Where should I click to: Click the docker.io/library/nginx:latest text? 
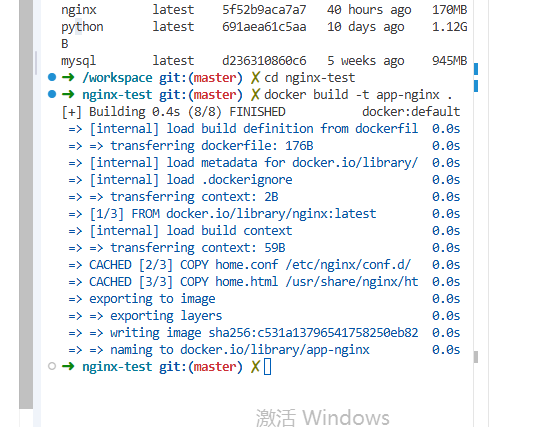click(x=271, y=214)
